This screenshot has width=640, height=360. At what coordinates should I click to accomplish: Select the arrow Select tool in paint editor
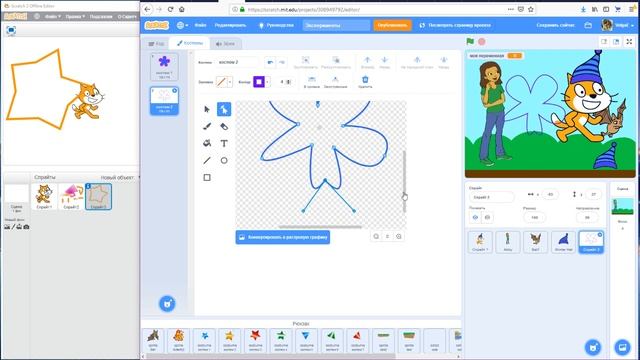pyautogui.click(x=207, y=109)
